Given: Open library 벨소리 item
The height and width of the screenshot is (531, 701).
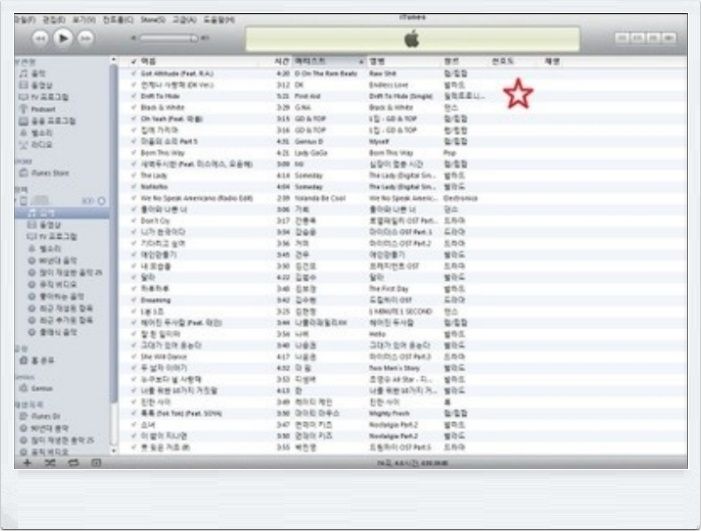Looking at the screenshot, I should coord(36,133).
